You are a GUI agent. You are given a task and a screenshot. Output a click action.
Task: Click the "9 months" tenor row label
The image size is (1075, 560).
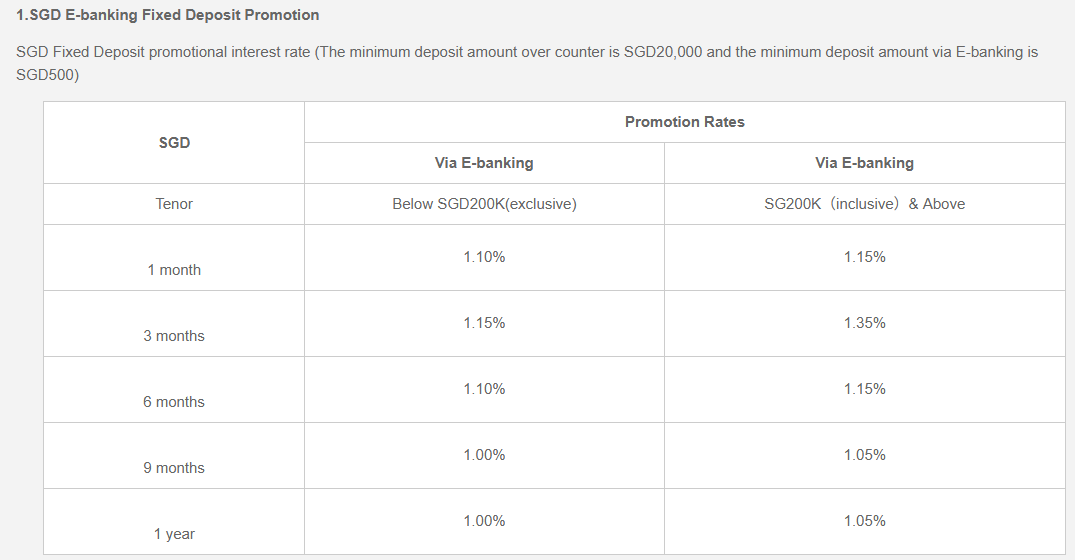[x=174, y=468]
